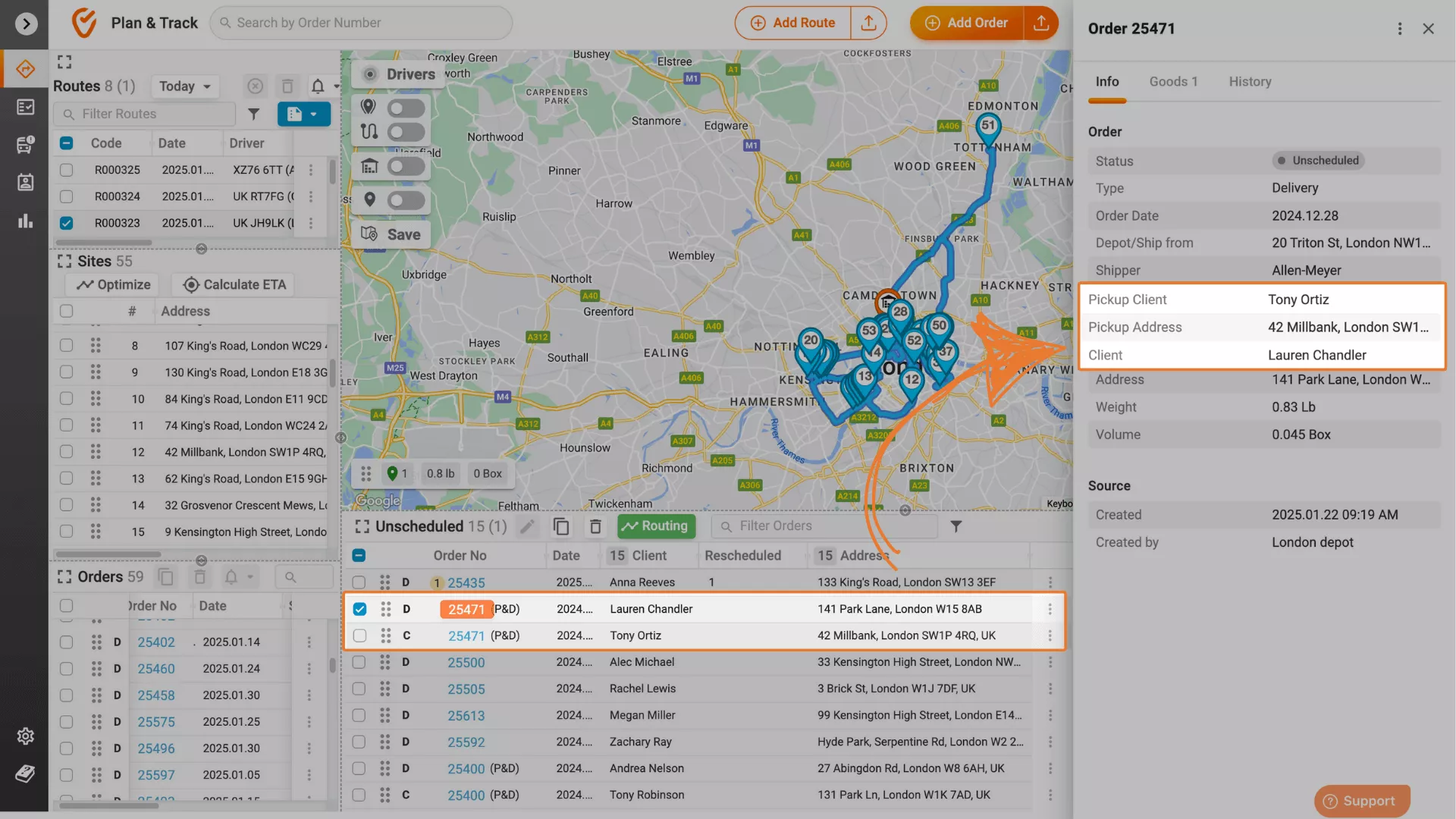Click the filter funnel icon near Filter Routes
This screenshot has height=819, width=1456.
(254, 114)
